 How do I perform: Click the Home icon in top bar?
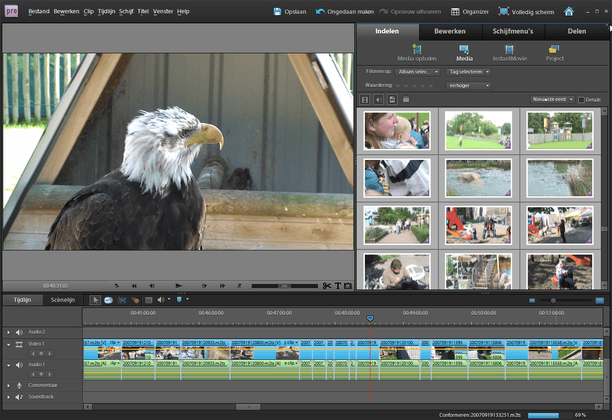[569, 11]
